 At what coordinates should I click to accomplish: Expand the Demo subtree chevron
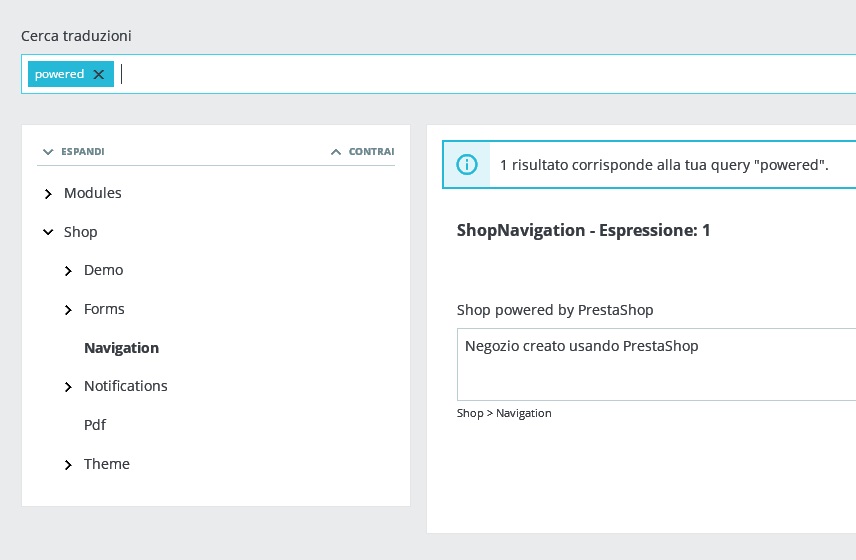click(x=68, y=271)
